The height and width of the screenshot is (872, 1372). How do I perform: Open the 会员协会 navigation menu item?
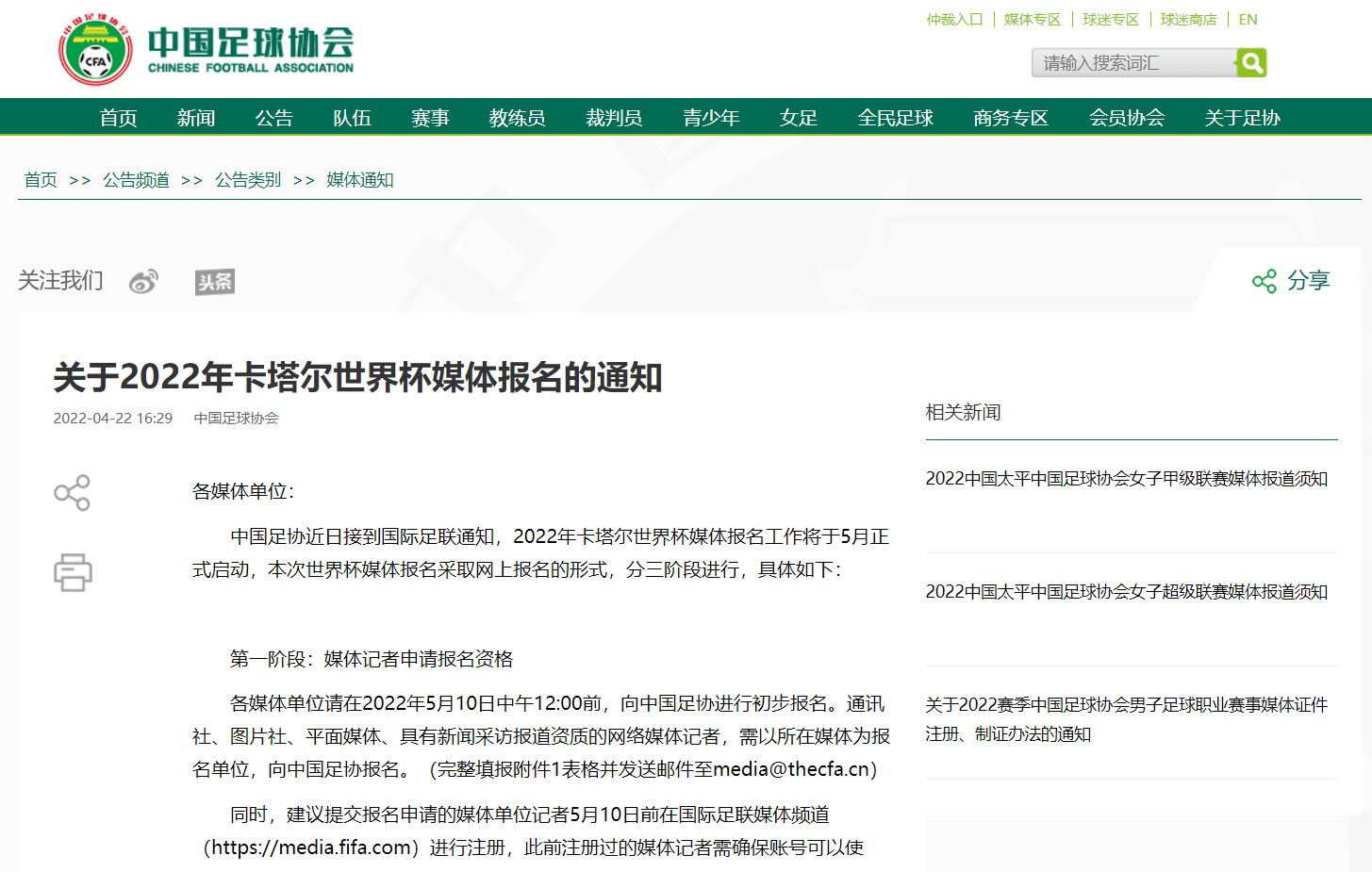[1127, 118]
